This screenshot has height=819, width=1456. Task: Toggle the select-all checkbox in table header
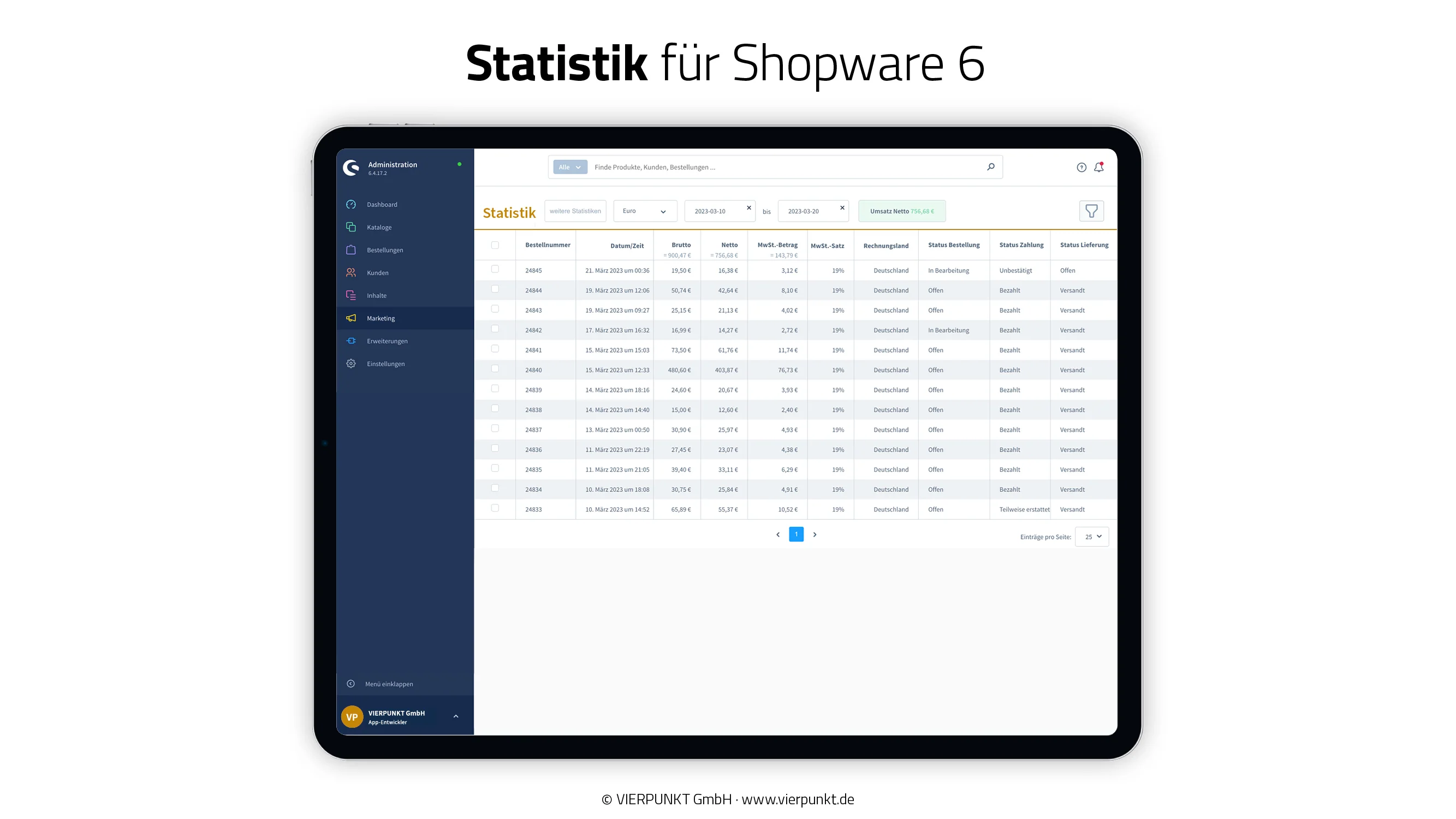(x=496, y=245)
